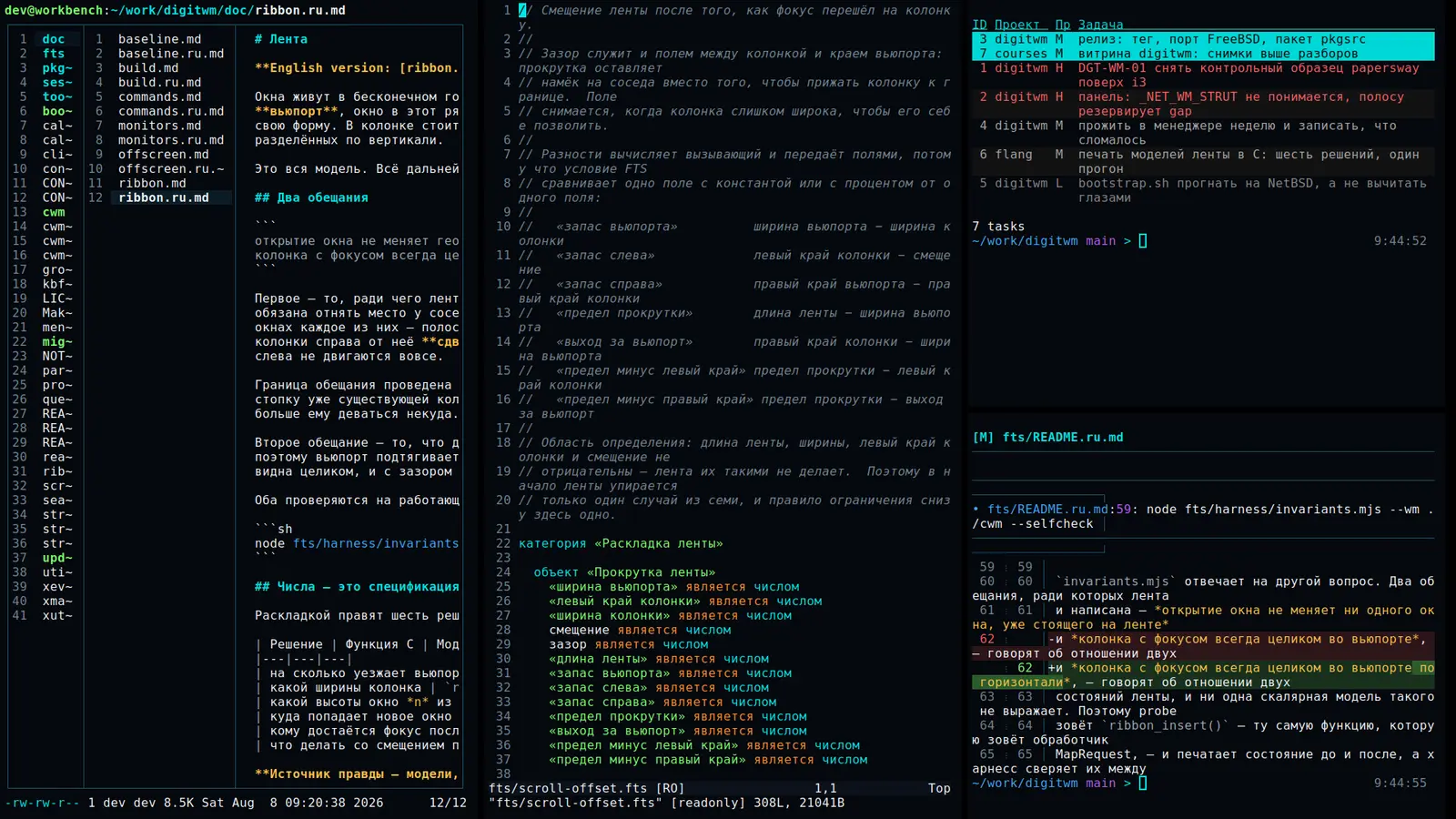Viewport: 1456px width, 819px height.
Task: Select monitors.ru.md in ranger's file list
Action: pos(171,140)
